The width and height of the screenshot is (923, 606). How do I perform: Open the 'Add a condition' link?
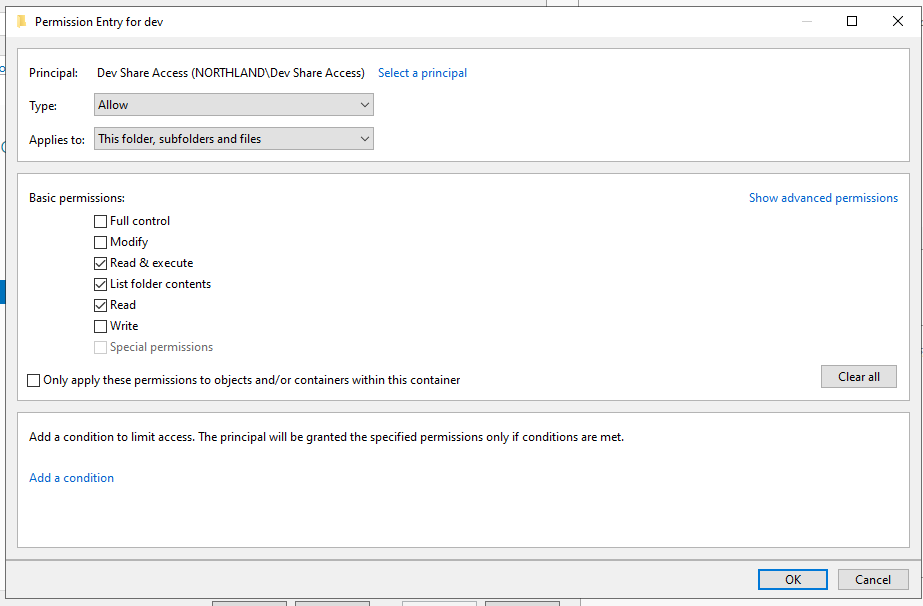pyautogui.click(x=71, y=478)
